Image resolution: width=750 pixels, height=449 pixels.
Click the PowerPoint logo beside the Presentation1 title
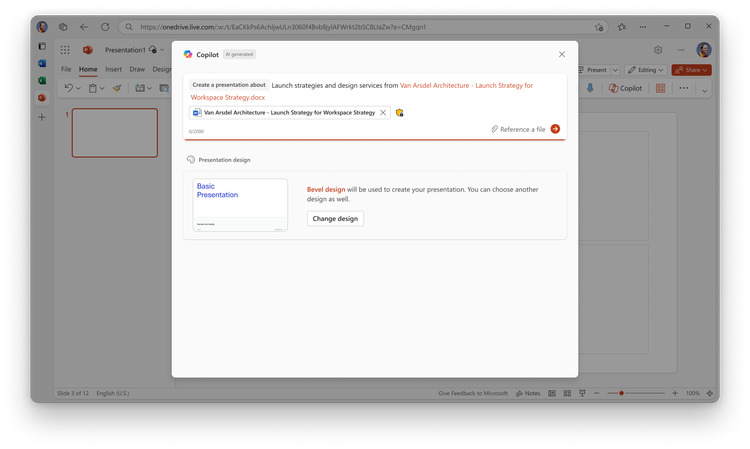point(88,50)
